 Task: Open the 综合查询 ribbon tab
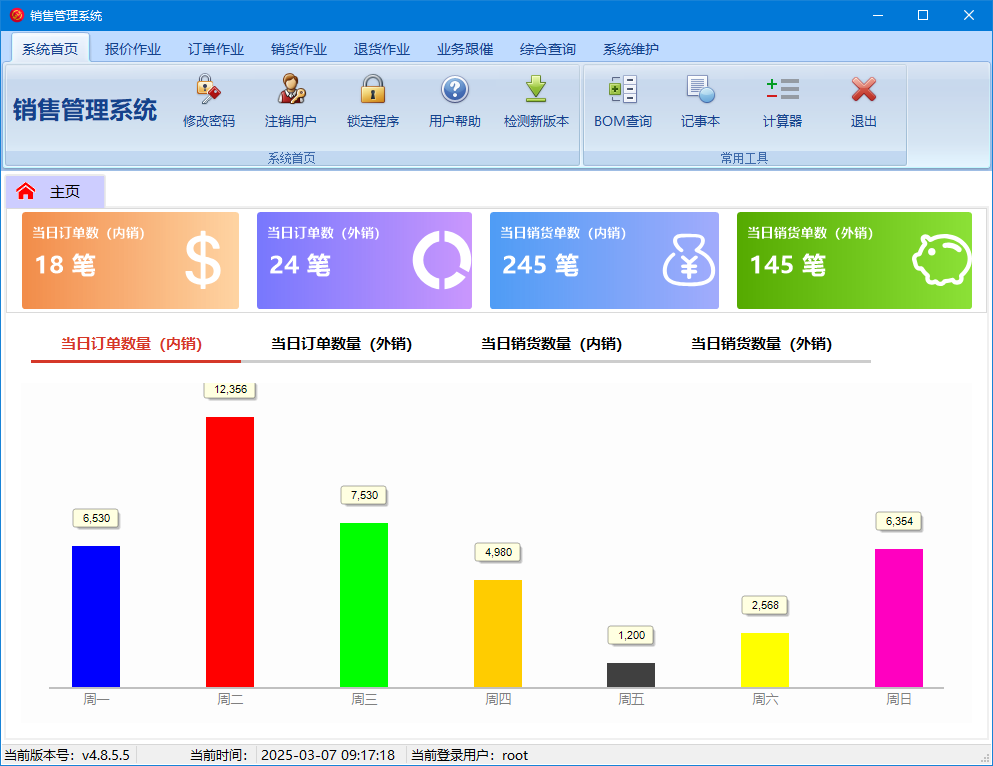pyautogui.click(x=548, y=49)
